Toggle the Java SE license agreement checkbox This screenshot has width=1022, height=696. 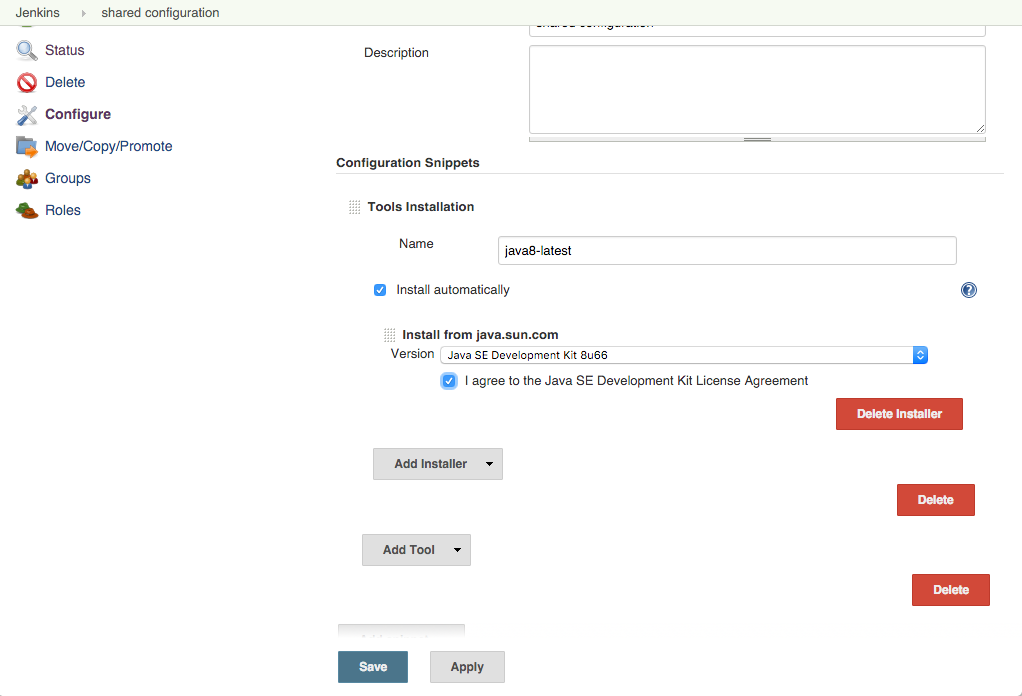[449, 381]
